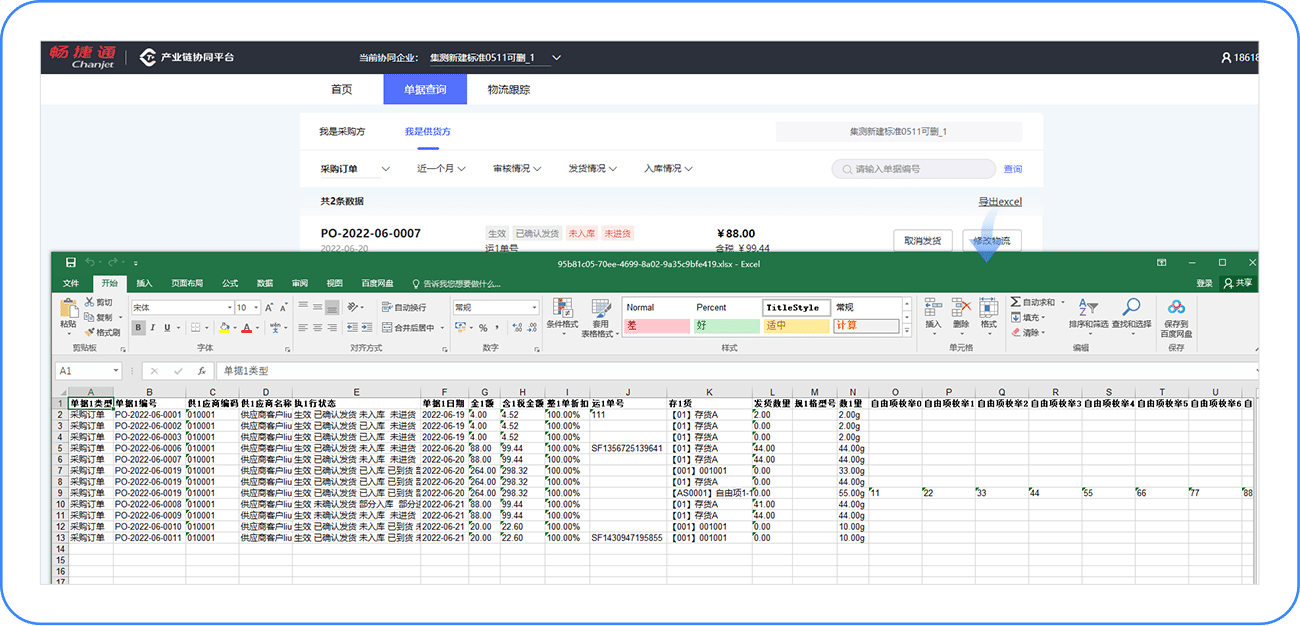Click the comma style number format
The image size is (1300, 626).
(497, 328)
